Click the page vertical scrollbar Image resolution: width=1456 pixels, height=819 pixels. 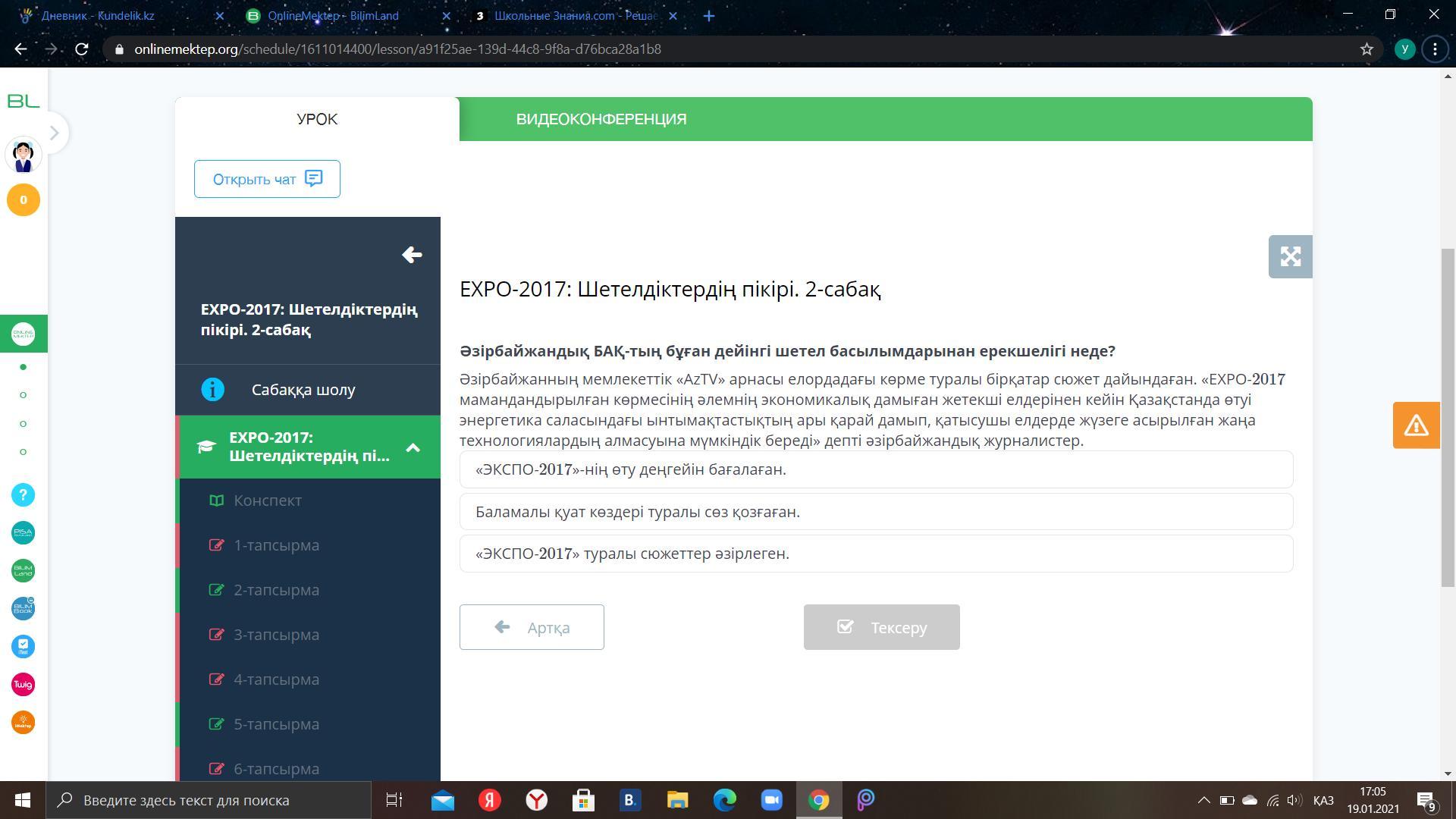pyautogui.click(x=1448, y=417)
